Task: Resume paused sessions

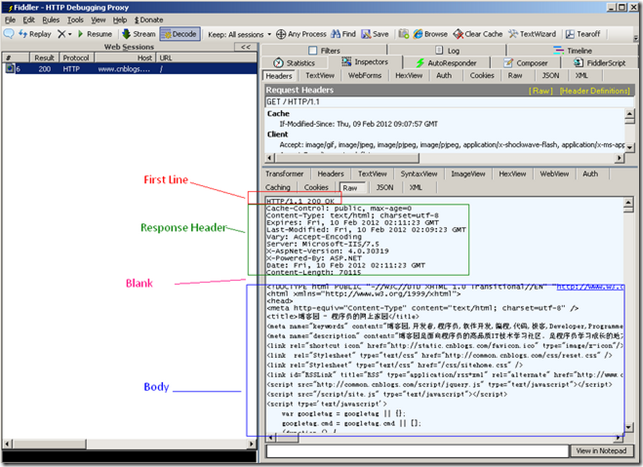Action: [95, 34]
